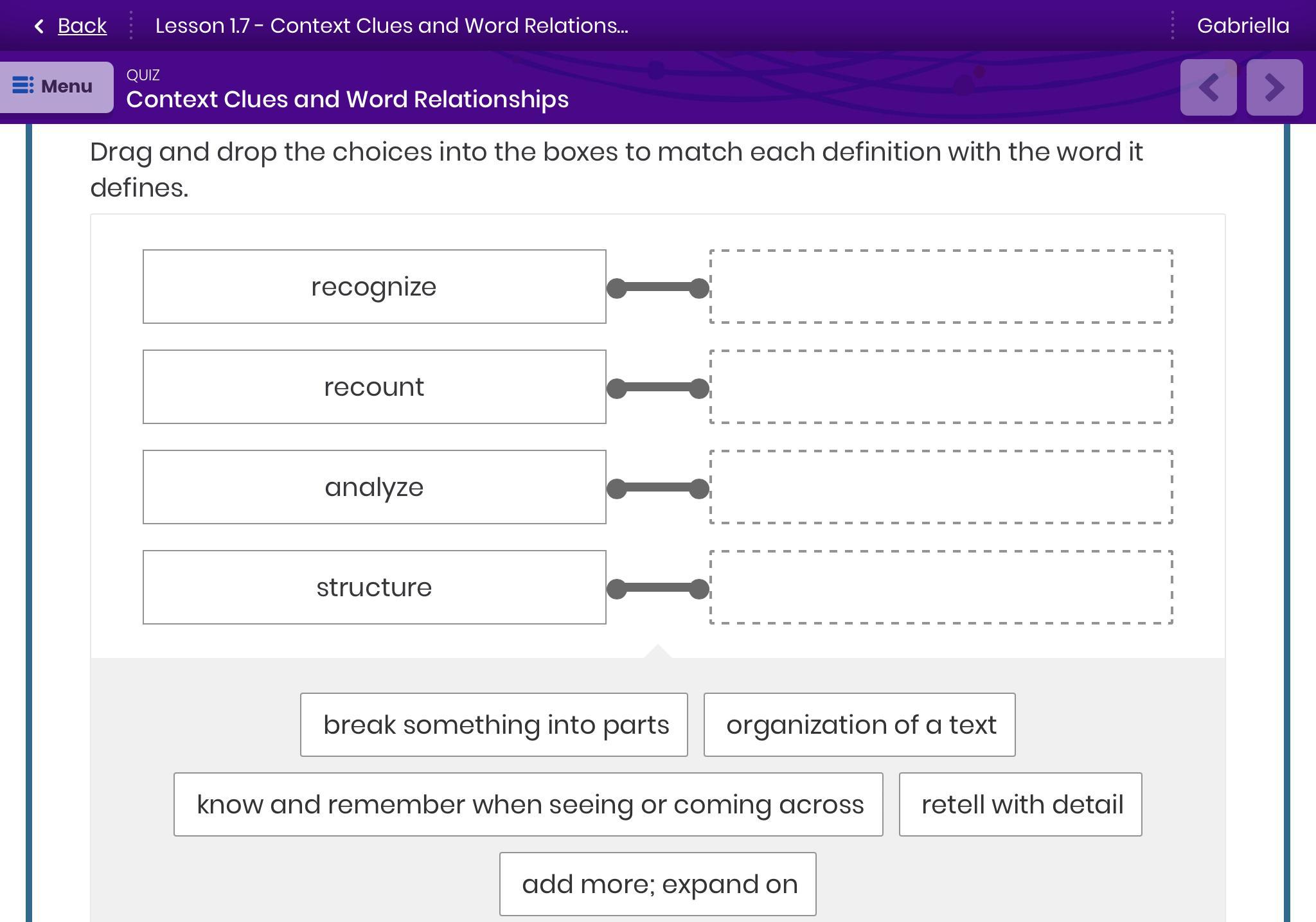Open the Menu hamburger button

pyautogui.click(x=57, y=87)
